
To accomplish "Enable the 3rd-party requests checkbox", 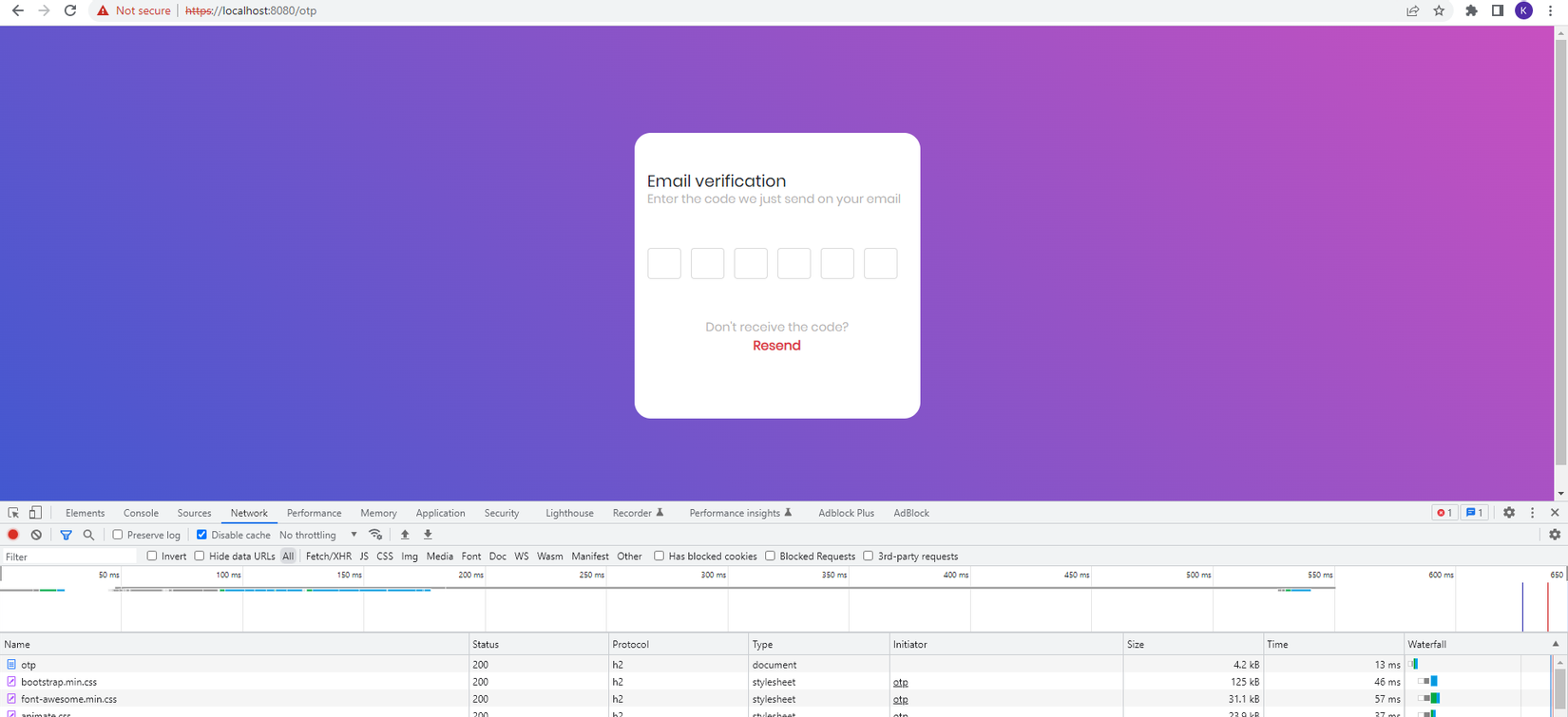I will tap(868, 557).
